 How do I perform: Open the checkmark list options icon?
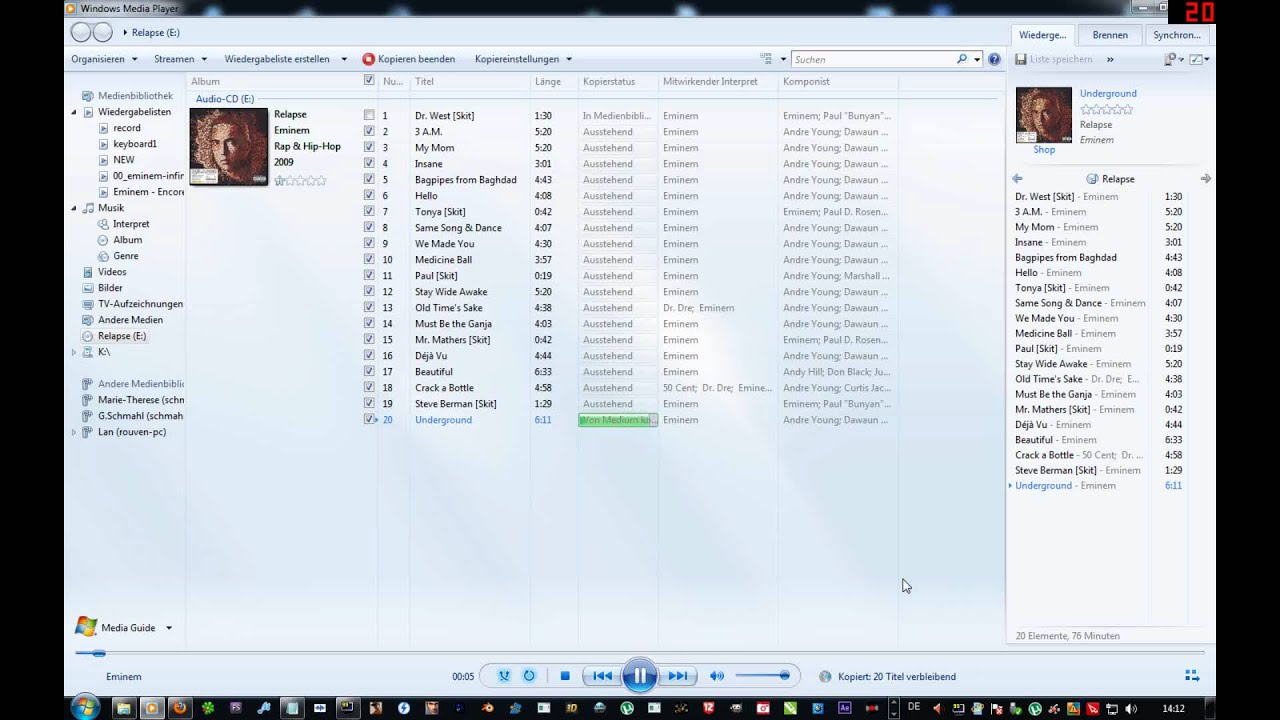pos(1200,59)
